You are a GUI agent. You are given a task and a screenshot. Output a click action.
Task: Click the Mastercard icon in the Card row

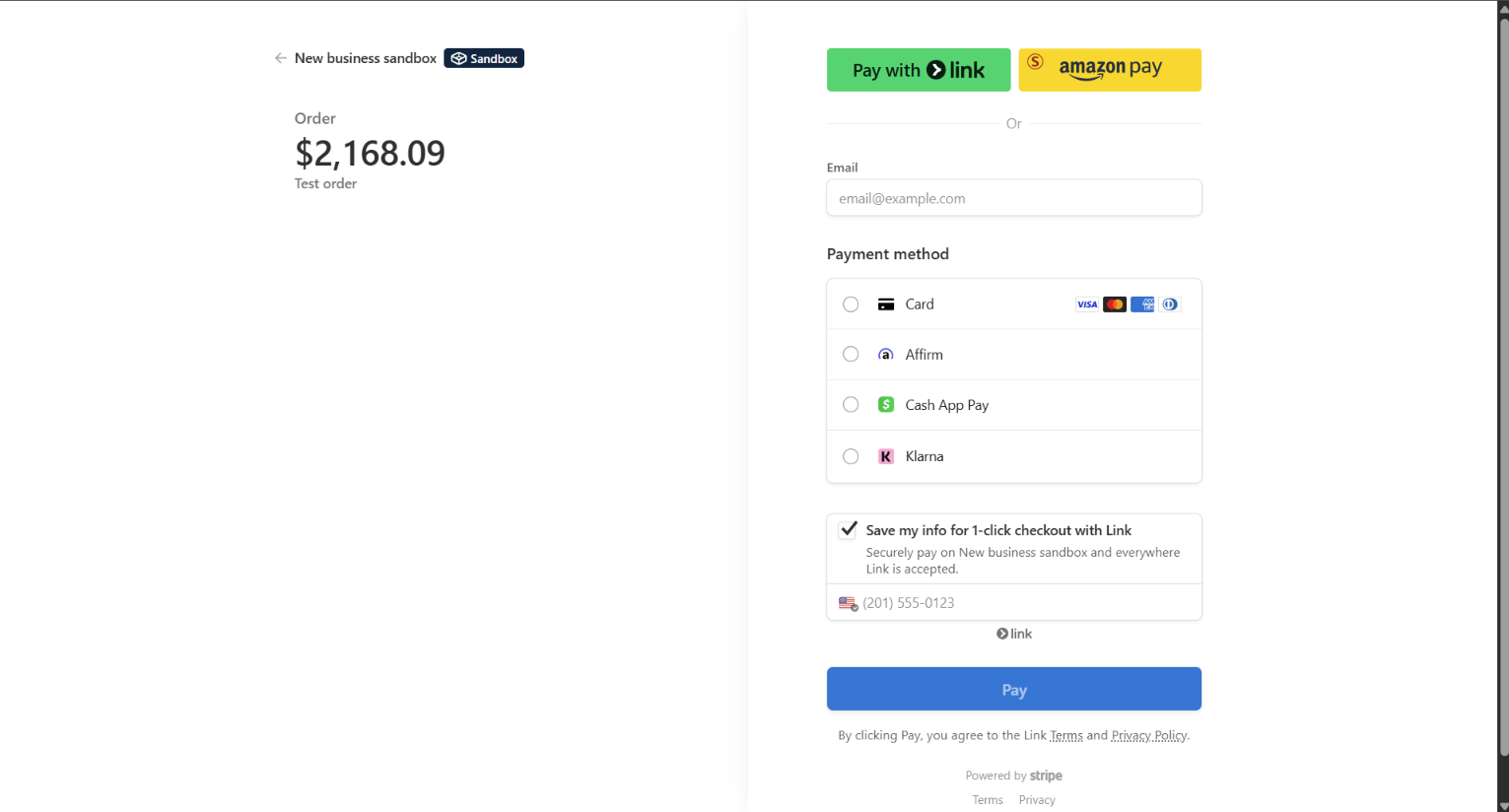[1115, 304]
